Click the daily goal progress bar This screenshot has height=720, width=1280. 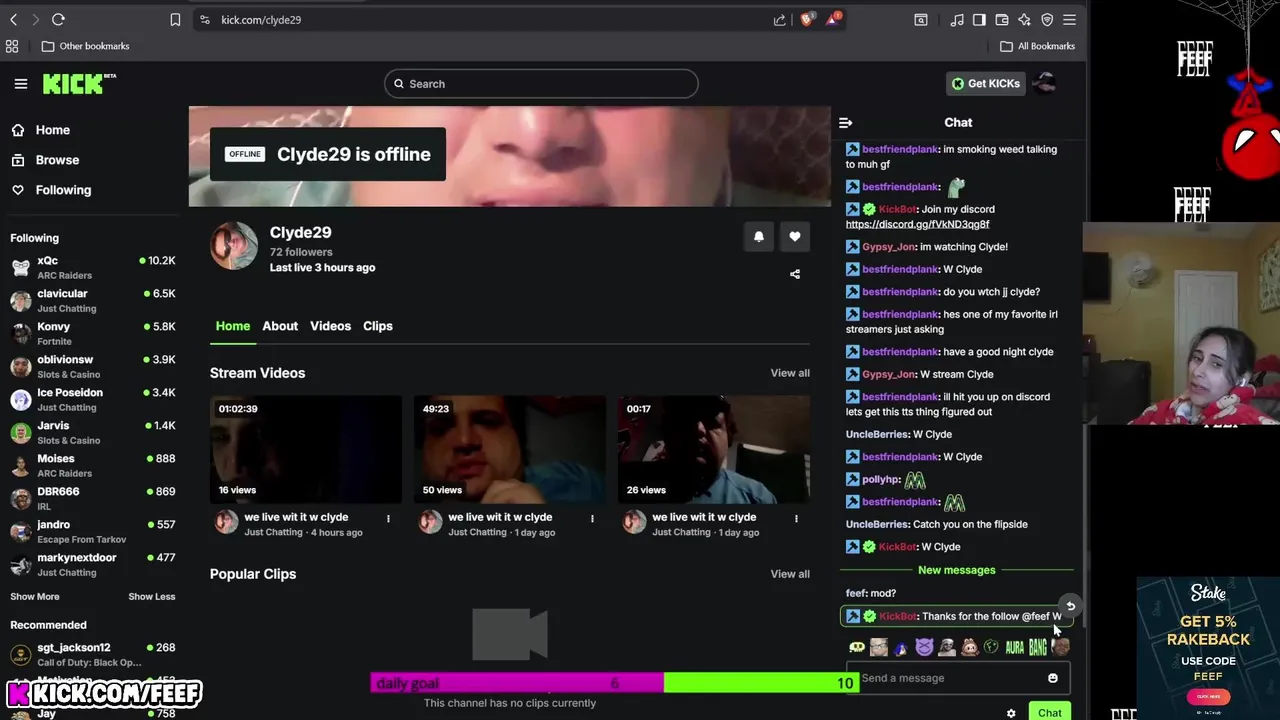tap(615, 683)
